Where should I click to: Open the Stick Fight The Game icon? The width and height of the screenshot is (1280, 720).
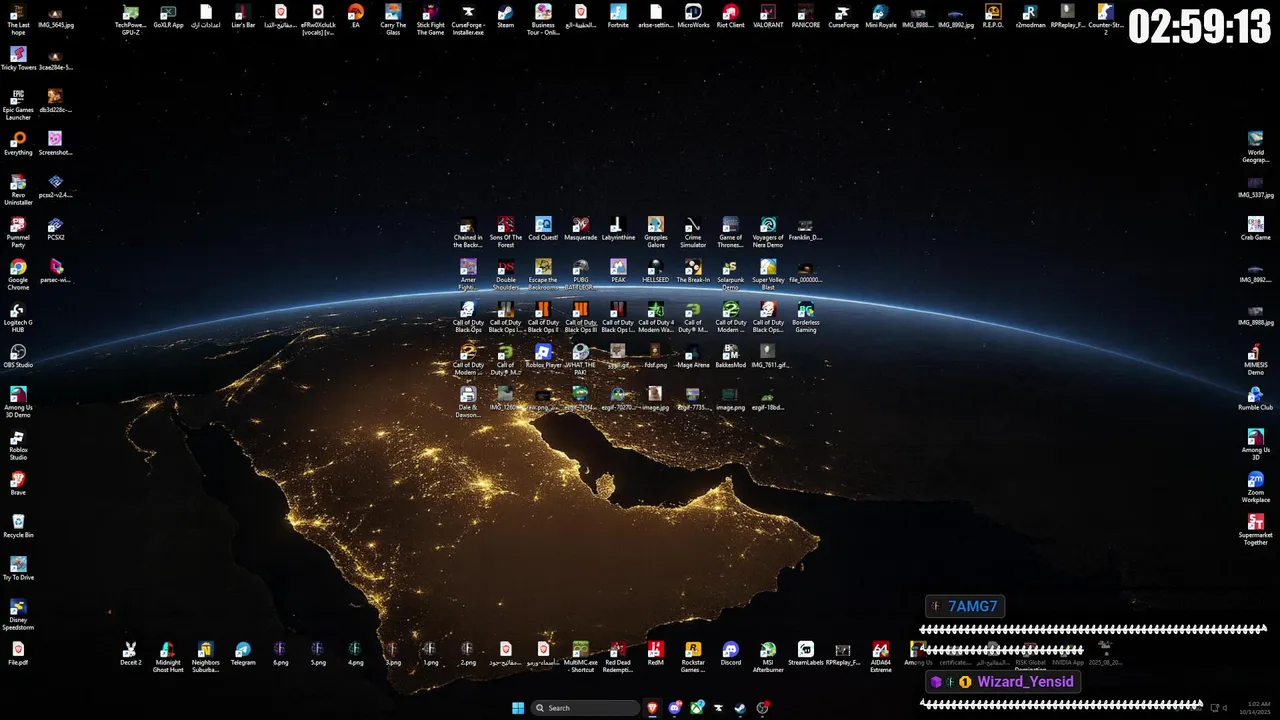431,19
